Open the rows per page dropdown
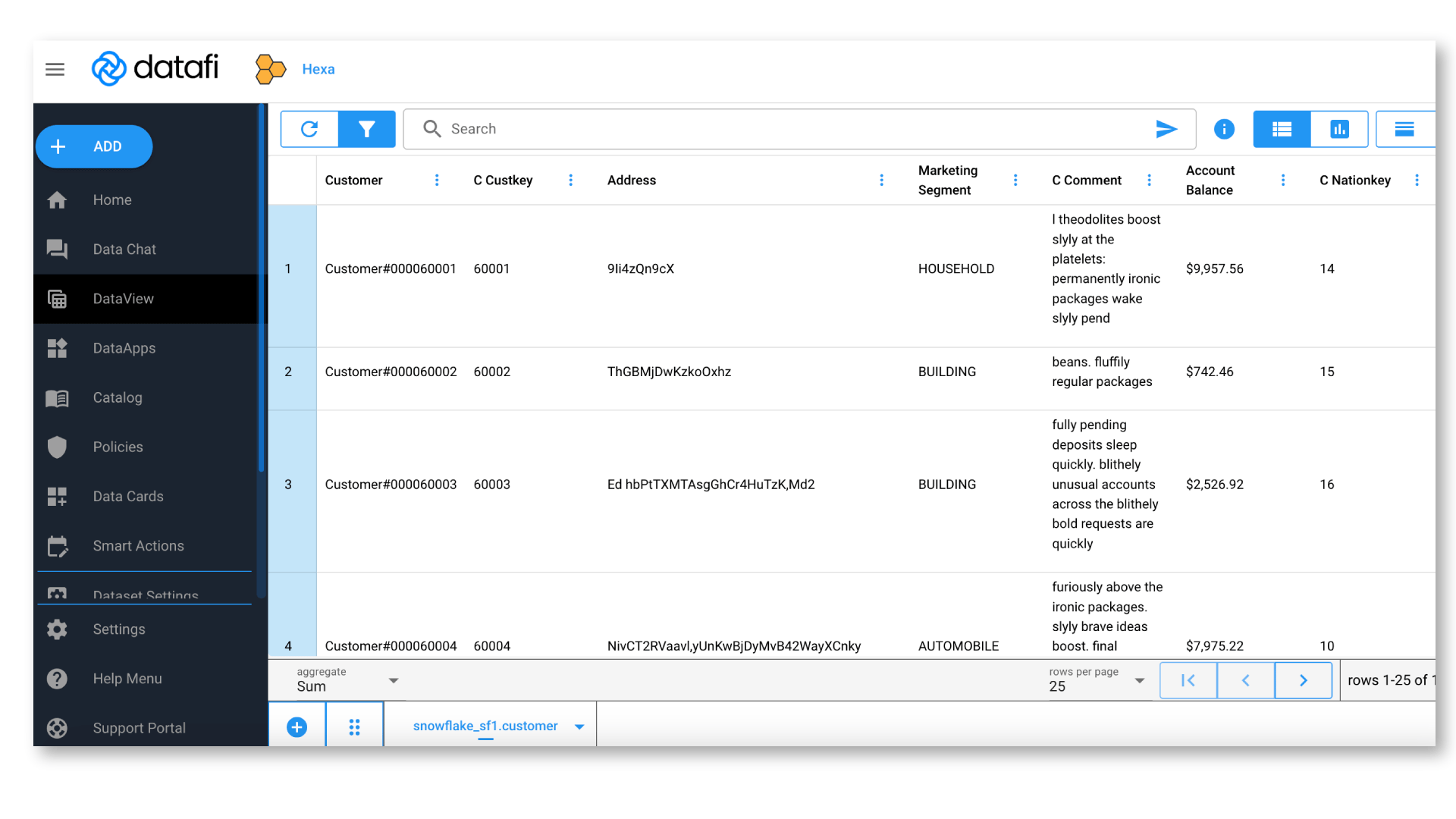 [1139, 681]
